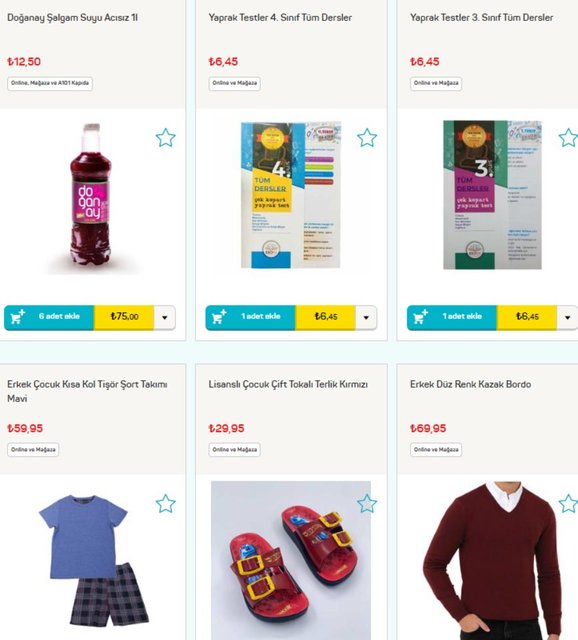Open Lisanslı Çocuk Çift Tokalı Terlik Kırmızı link

288,384
